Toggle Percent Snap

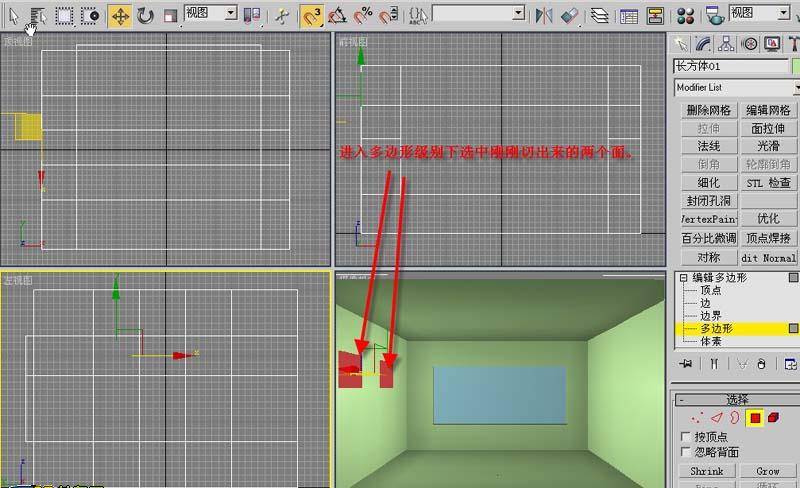pyautogui.click(x=363, y=16)
